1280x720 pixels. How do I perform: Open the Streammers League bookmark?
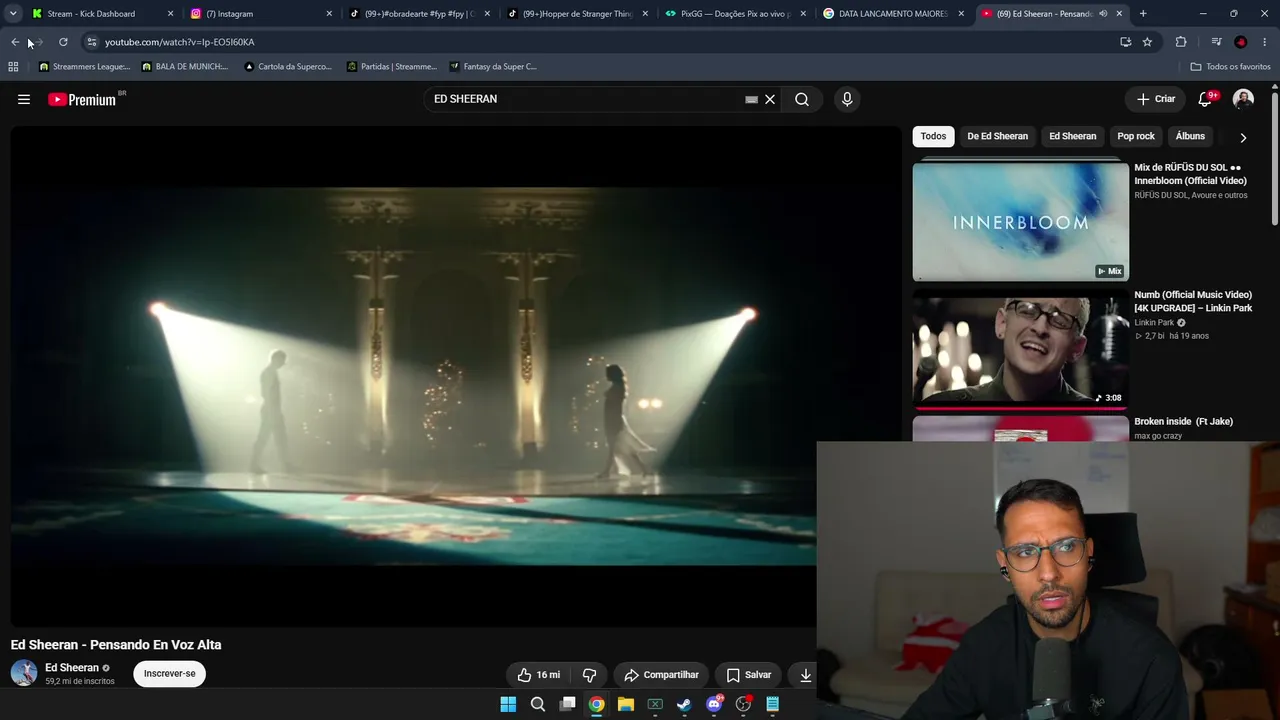pyautogui.click(x=85, y=67)
